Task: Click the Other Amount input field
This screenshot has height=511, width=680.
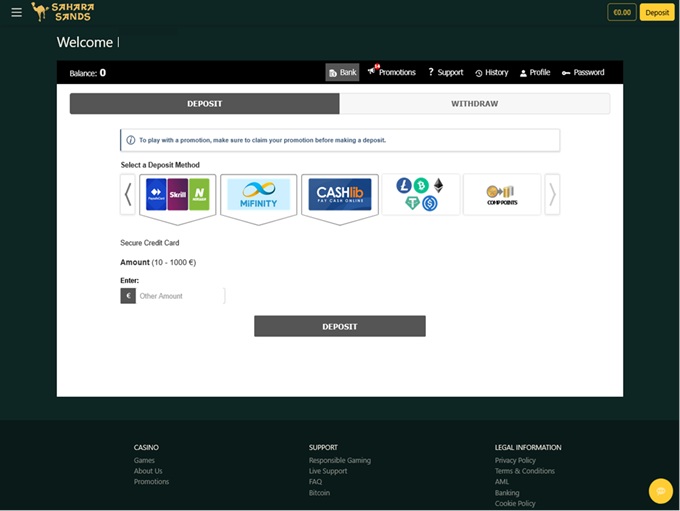Action: coord(180,296)
